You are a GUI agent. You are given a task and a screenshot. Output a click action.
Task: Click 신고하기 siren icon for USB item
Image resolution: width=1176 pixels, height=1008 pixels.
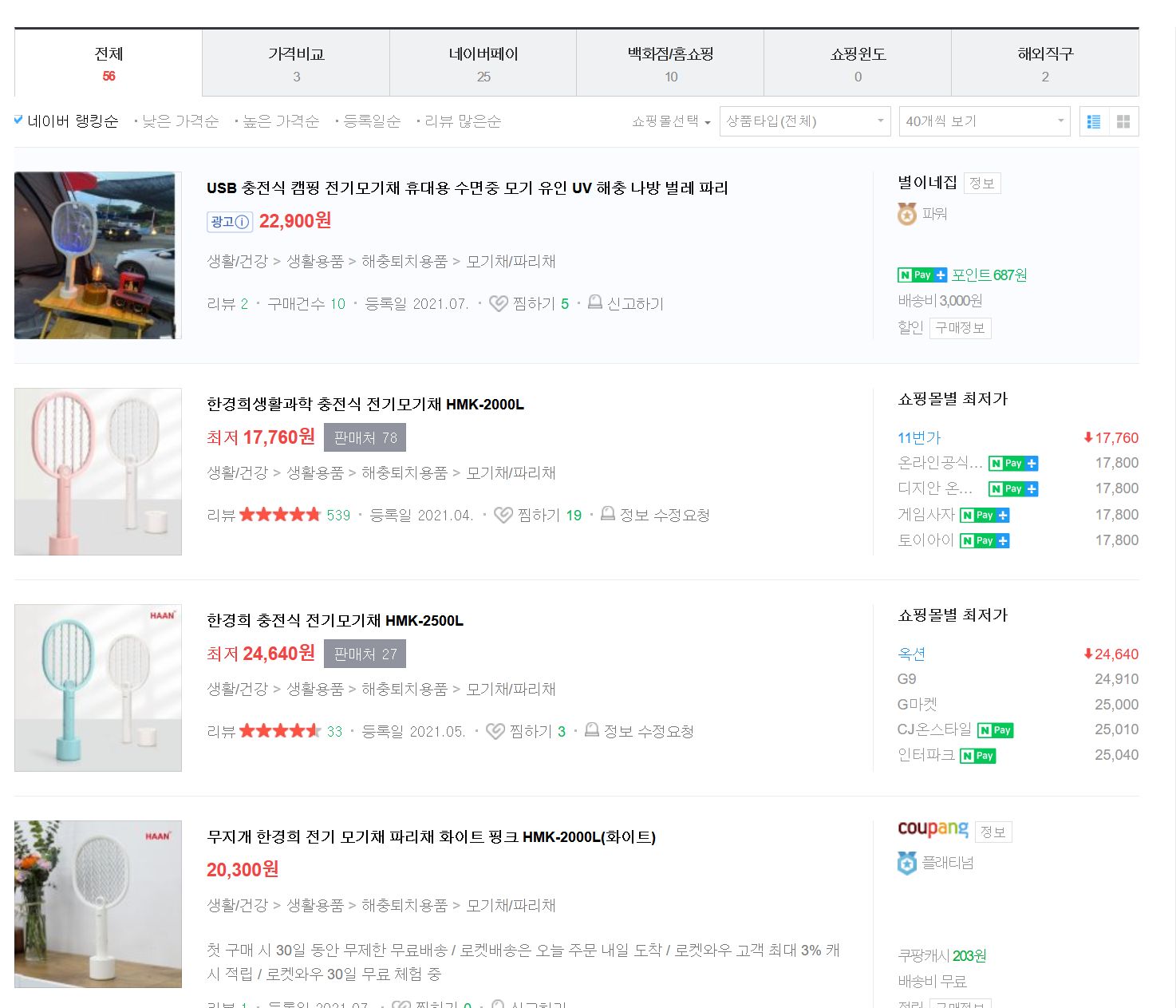tap(595, 302)
